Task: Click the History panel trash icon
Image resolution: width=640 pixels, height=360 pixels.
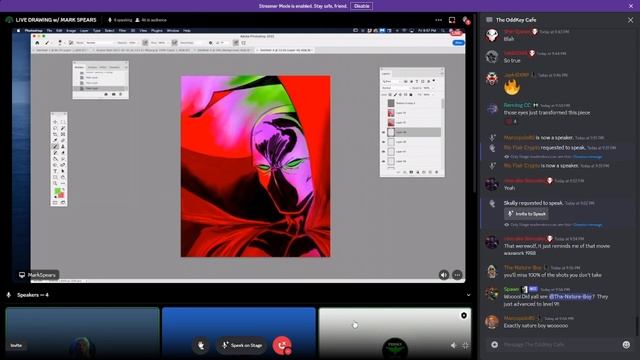Action: click(120, 94)
